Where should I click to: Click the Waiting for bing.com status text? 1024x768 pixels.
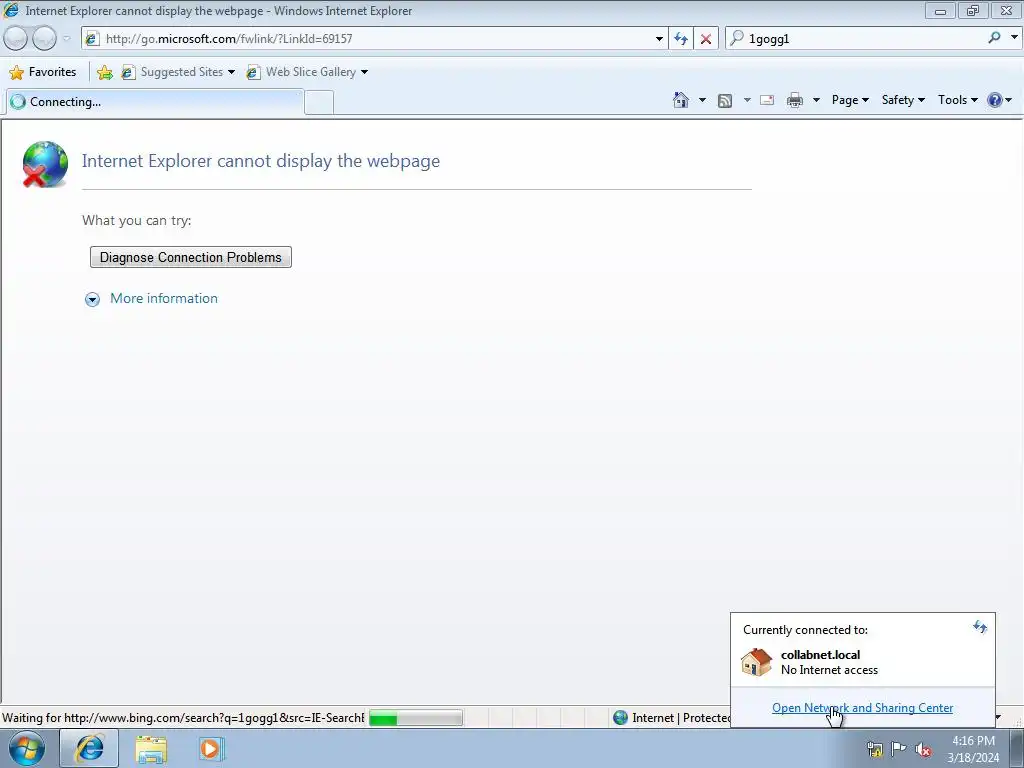(x=183, y=718)
